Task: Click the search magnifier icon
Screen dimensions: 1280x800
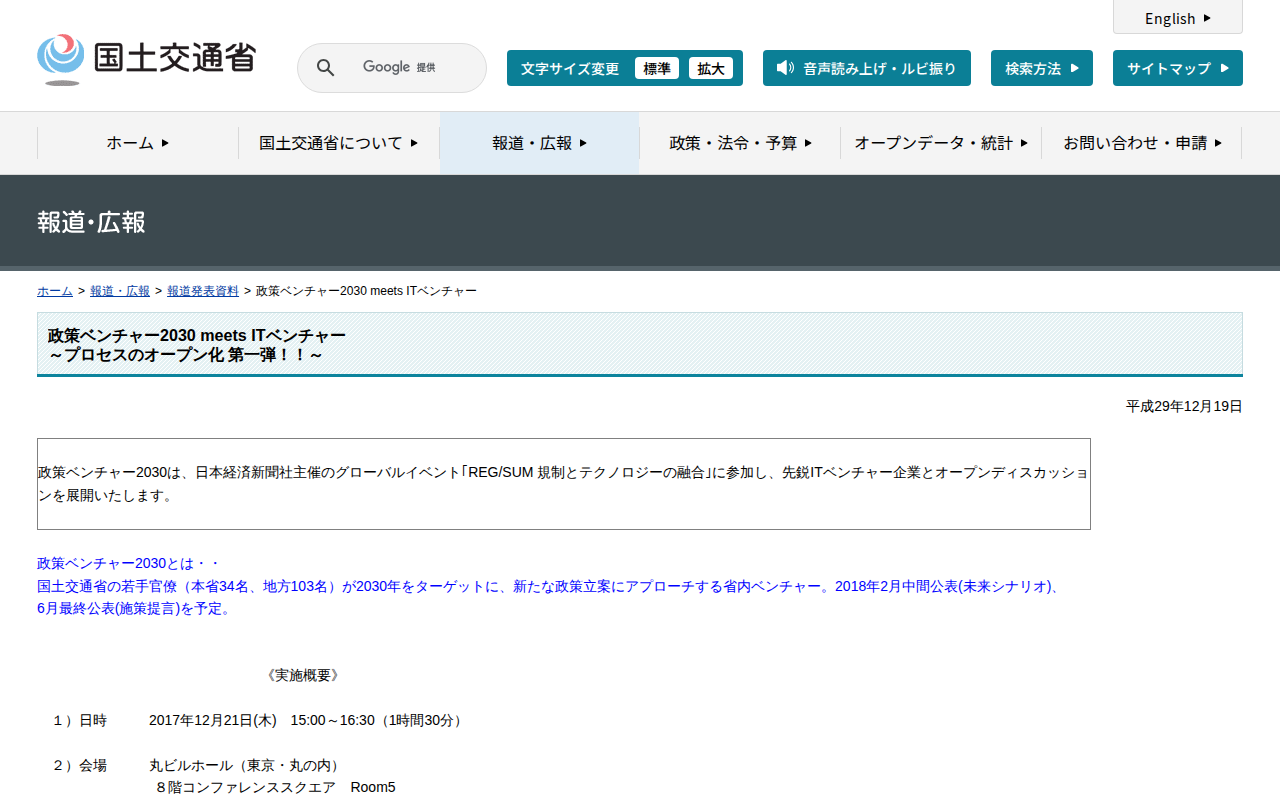Action: (x=325, y=68)
